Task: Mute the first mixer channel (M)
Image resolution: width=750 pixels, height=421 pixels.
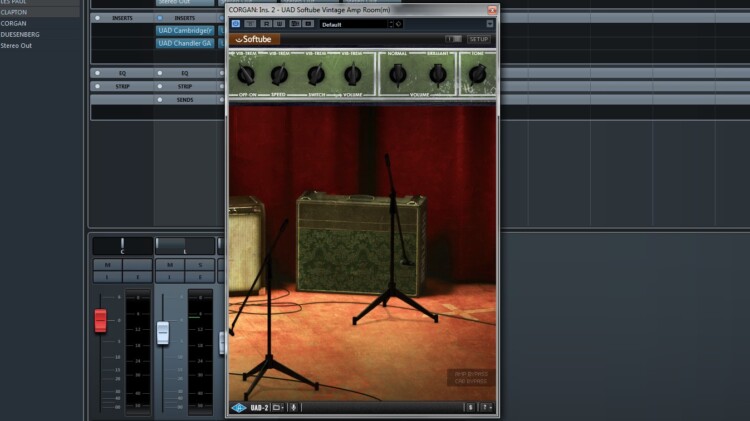Action: click(x=108, y=265)
